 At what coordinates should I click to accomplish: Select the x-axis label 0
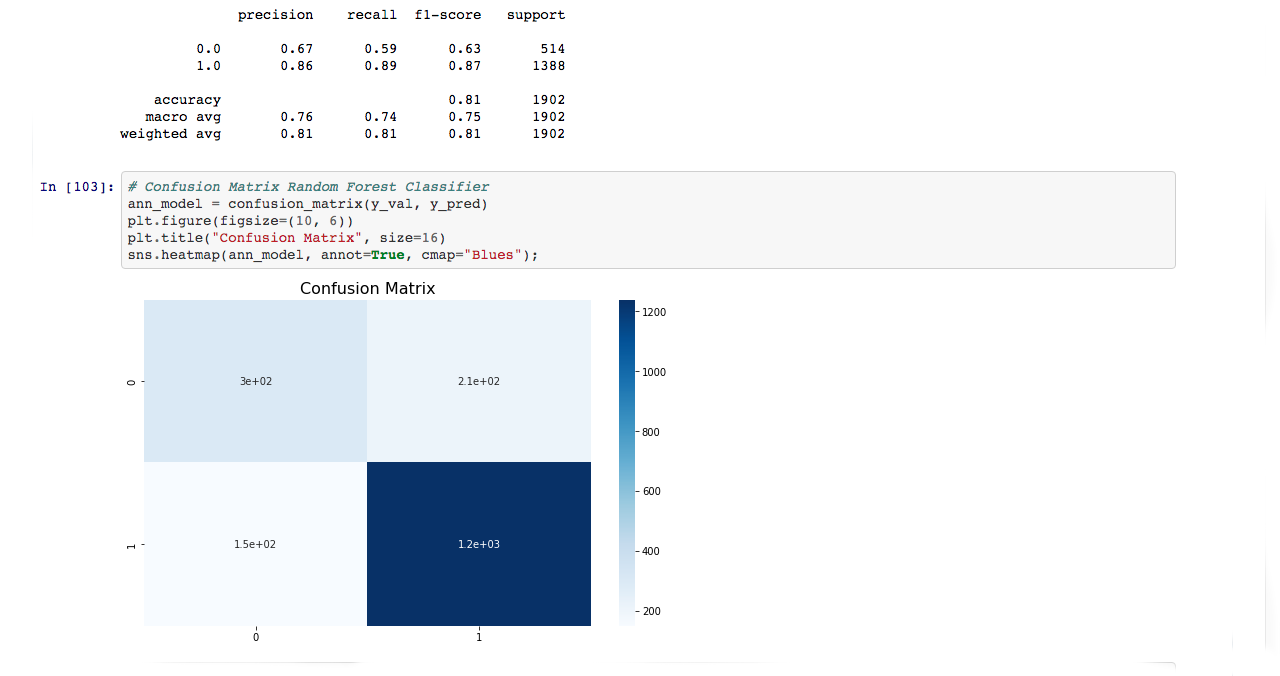coord(255,636)
